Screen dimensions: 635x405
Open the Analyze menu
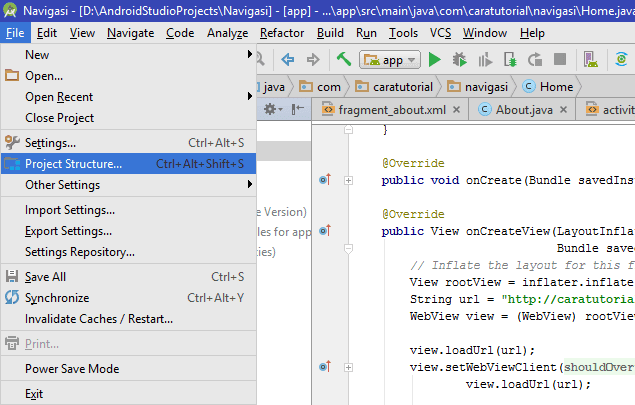click(x=228, y=33)
